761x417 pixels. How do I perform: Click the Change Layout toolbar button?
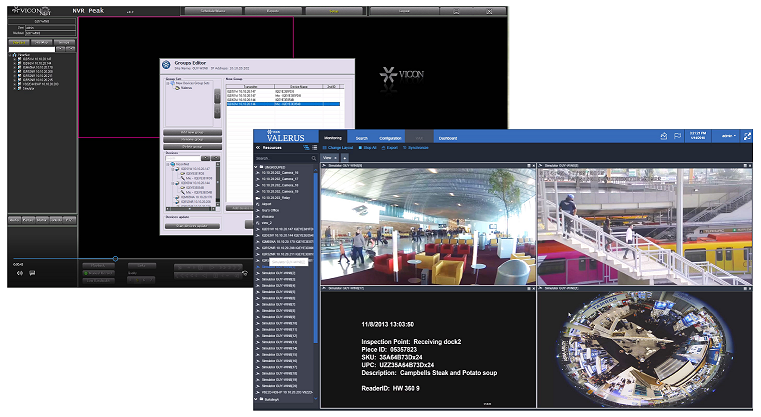[x=341, y=147]
